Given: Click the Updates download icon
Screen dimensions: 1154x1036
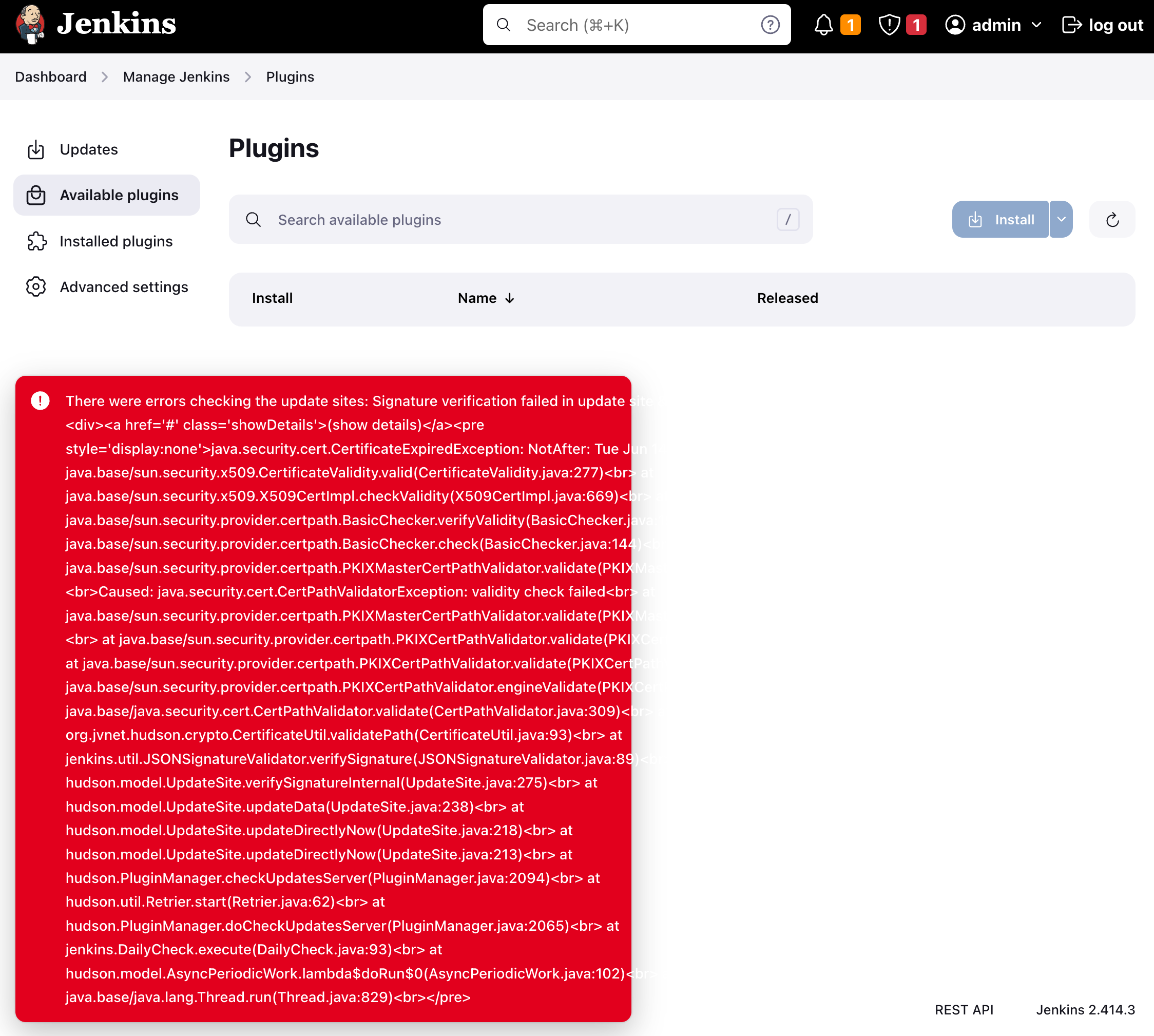Looking at the screenshot, I should (36, 150).
